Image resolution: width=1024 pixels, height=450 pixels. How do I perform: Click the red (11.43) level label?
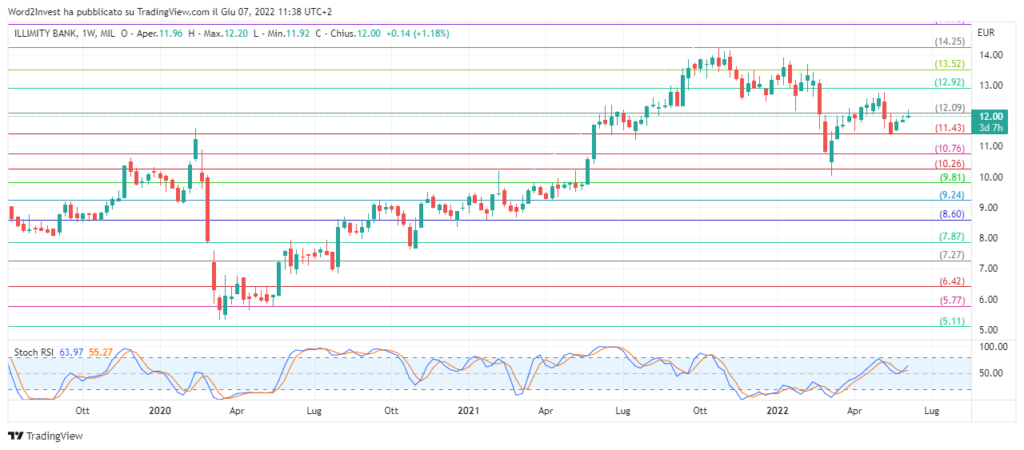pos(948,128)
